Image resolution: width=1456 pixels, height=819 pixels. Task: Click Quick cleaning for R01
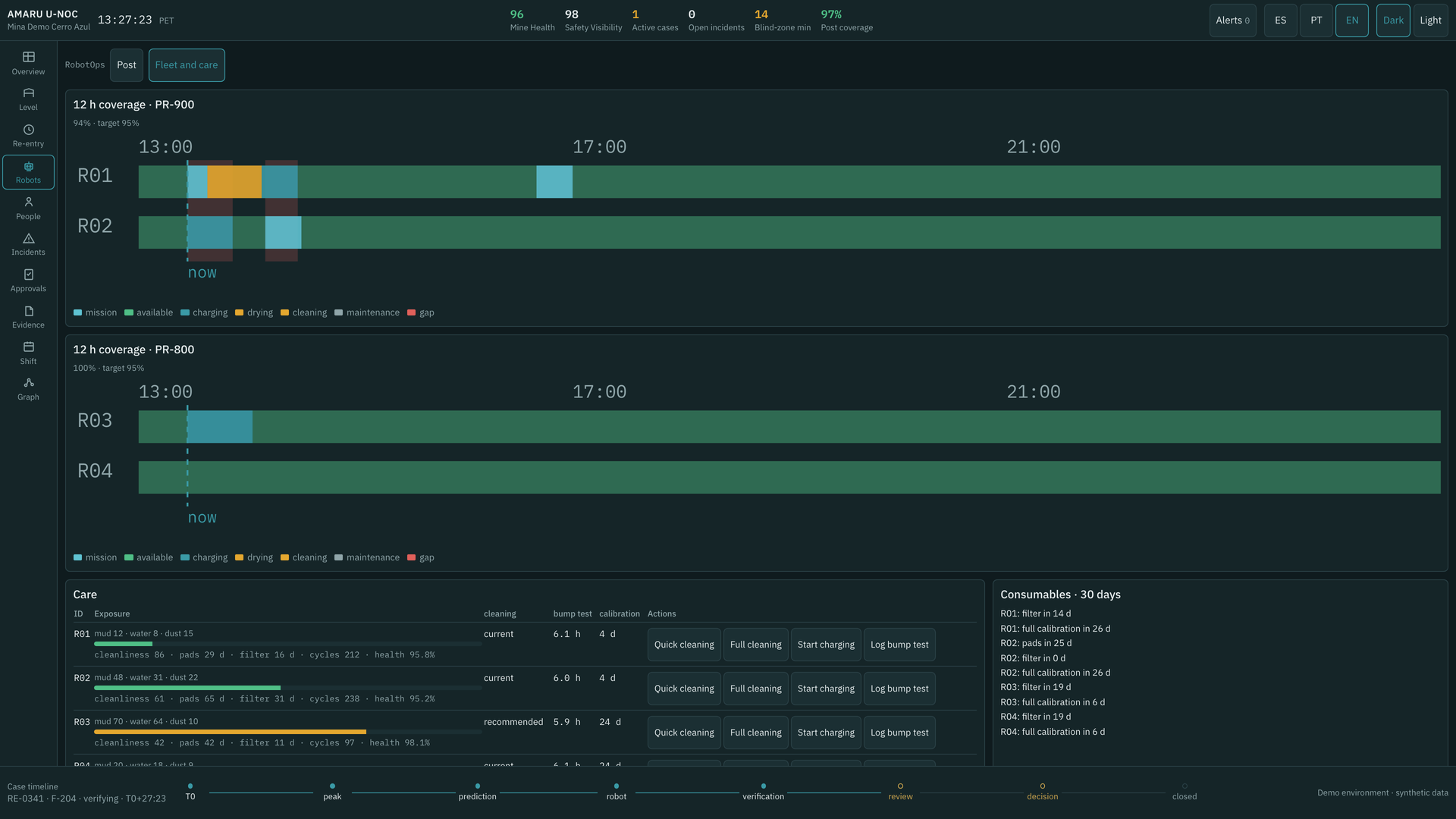click(684, 645)
